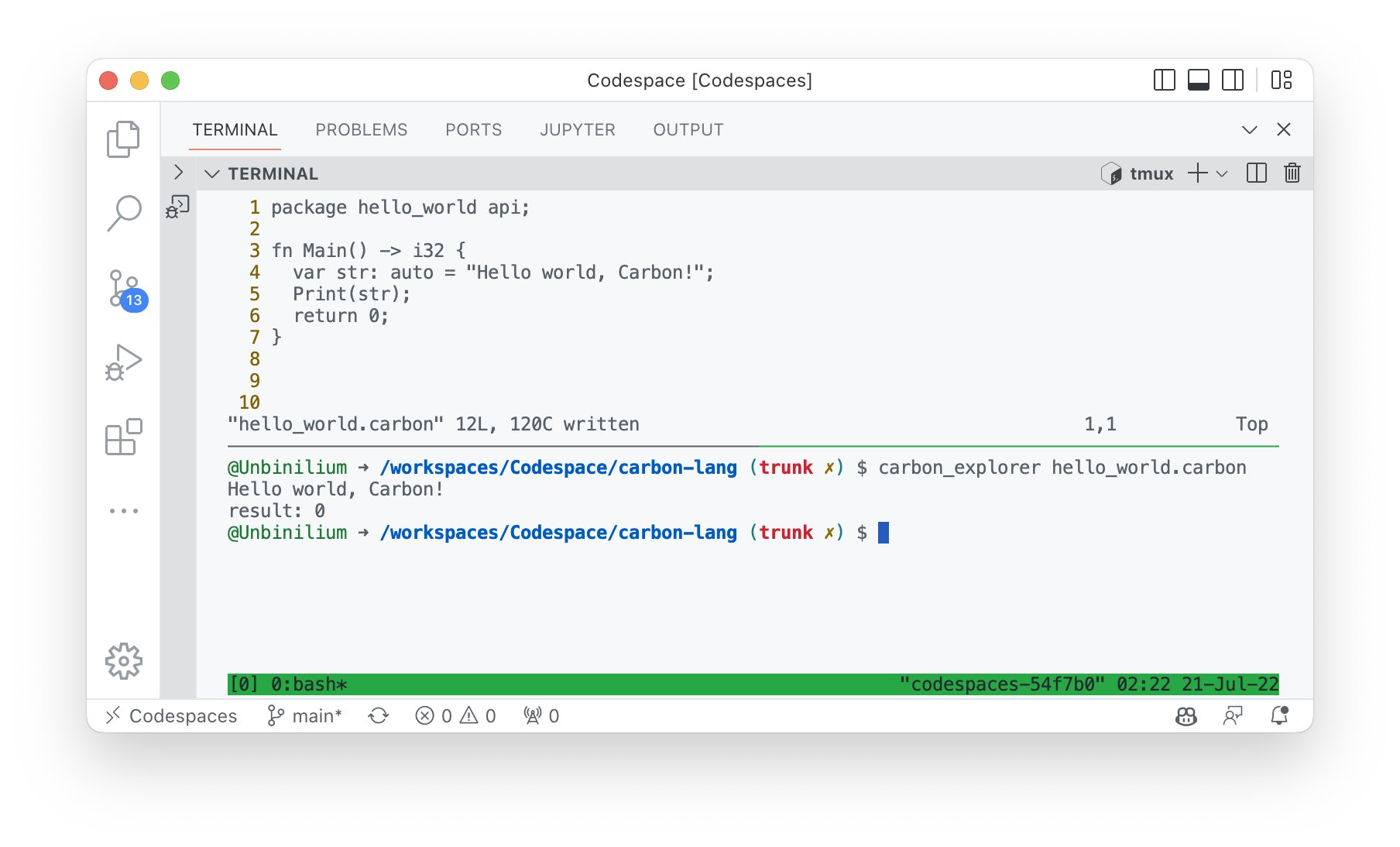The image size is (1400, 847).
Task: Switch to the PROBLEMS tab
Action: coord(361,130)
